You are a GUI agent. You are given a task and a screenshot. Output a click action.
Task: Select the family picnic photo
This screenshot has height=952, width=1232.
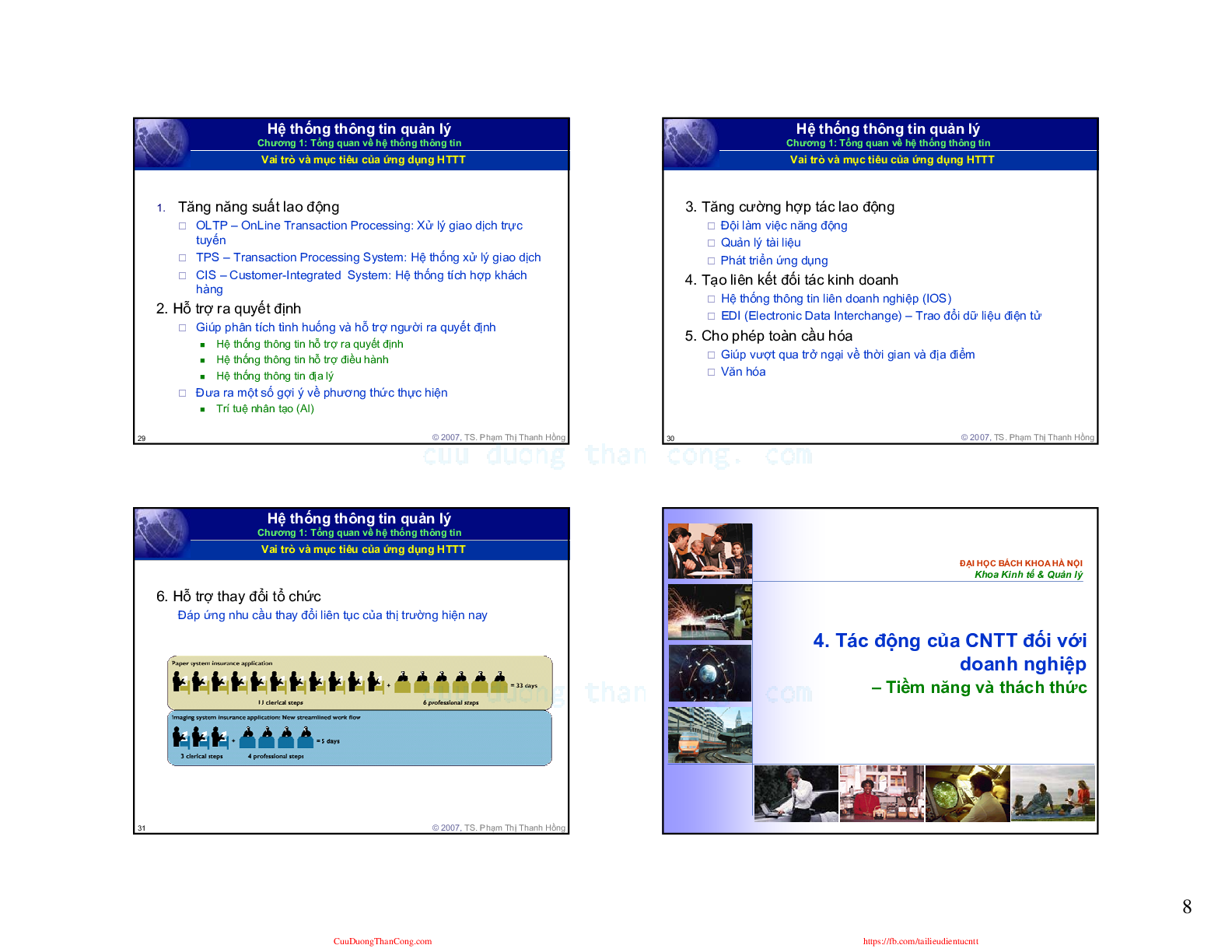(1053, 793)
